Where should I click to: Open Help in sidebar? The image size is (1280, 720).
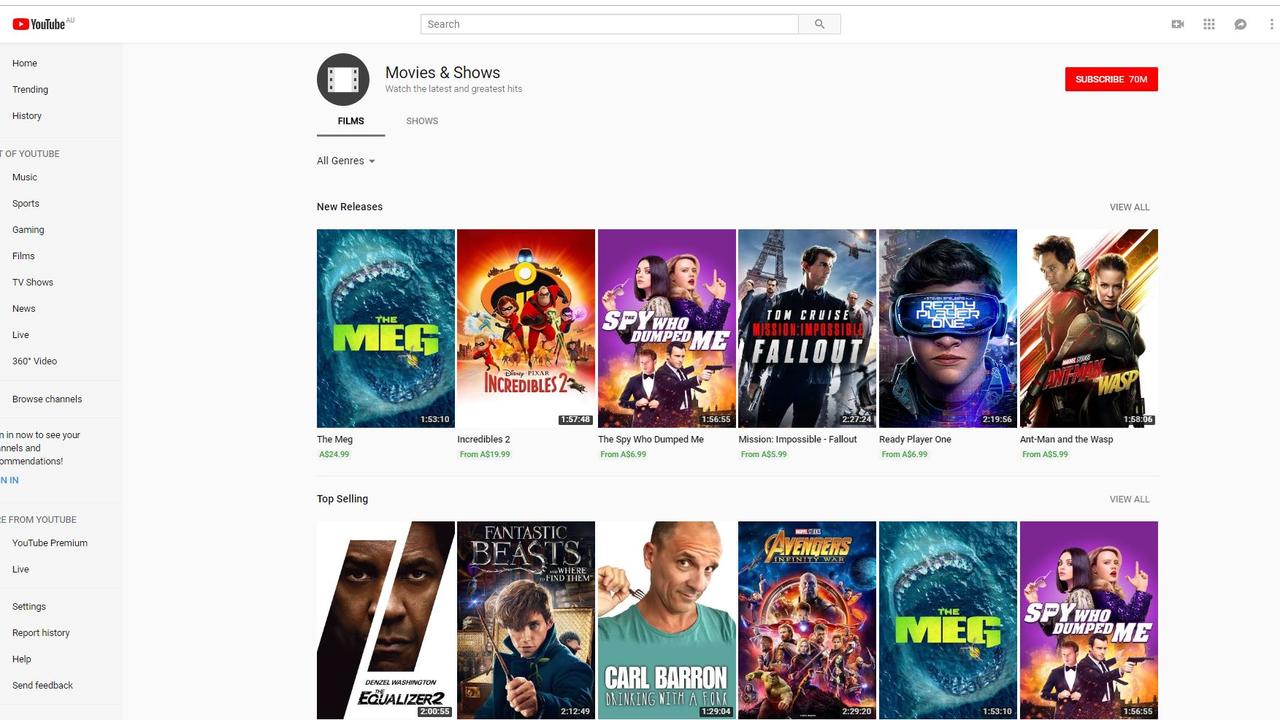(22, 659)
